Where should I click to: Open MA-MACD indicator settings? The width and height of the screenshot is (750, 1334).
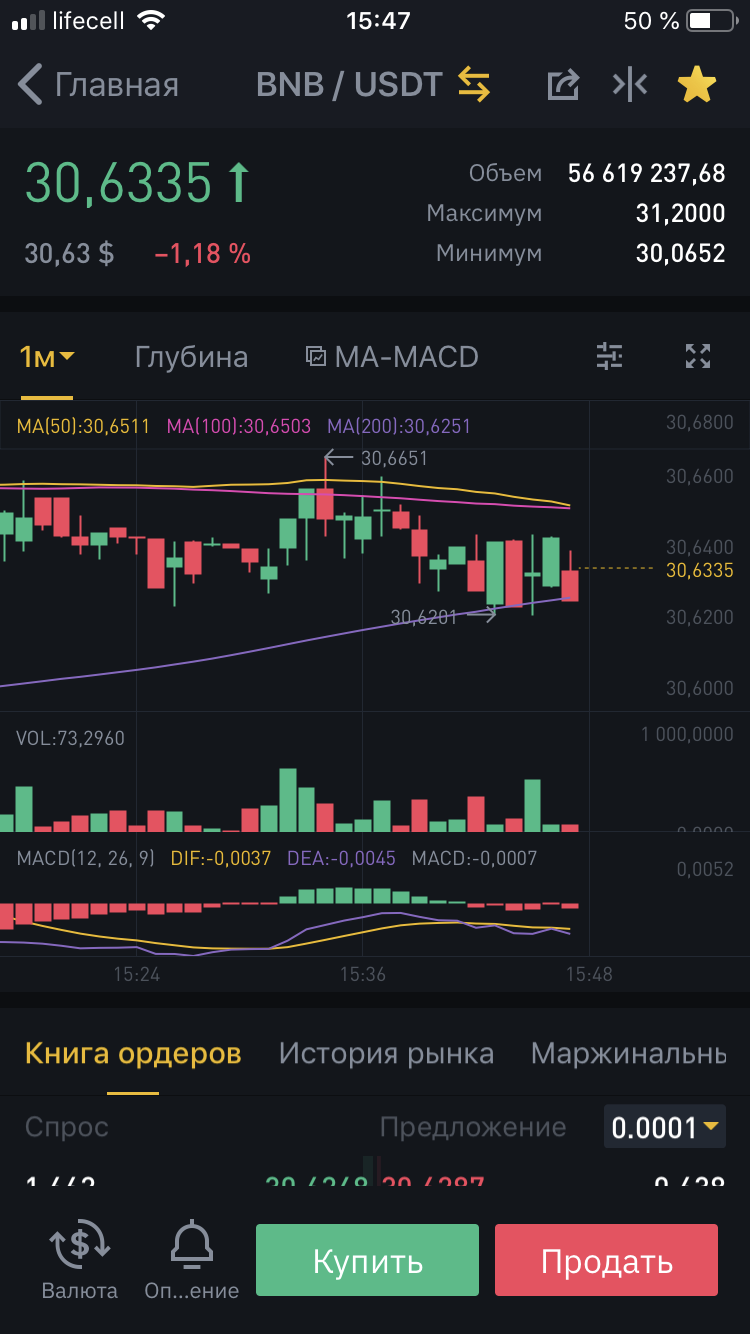pos(392,357)
